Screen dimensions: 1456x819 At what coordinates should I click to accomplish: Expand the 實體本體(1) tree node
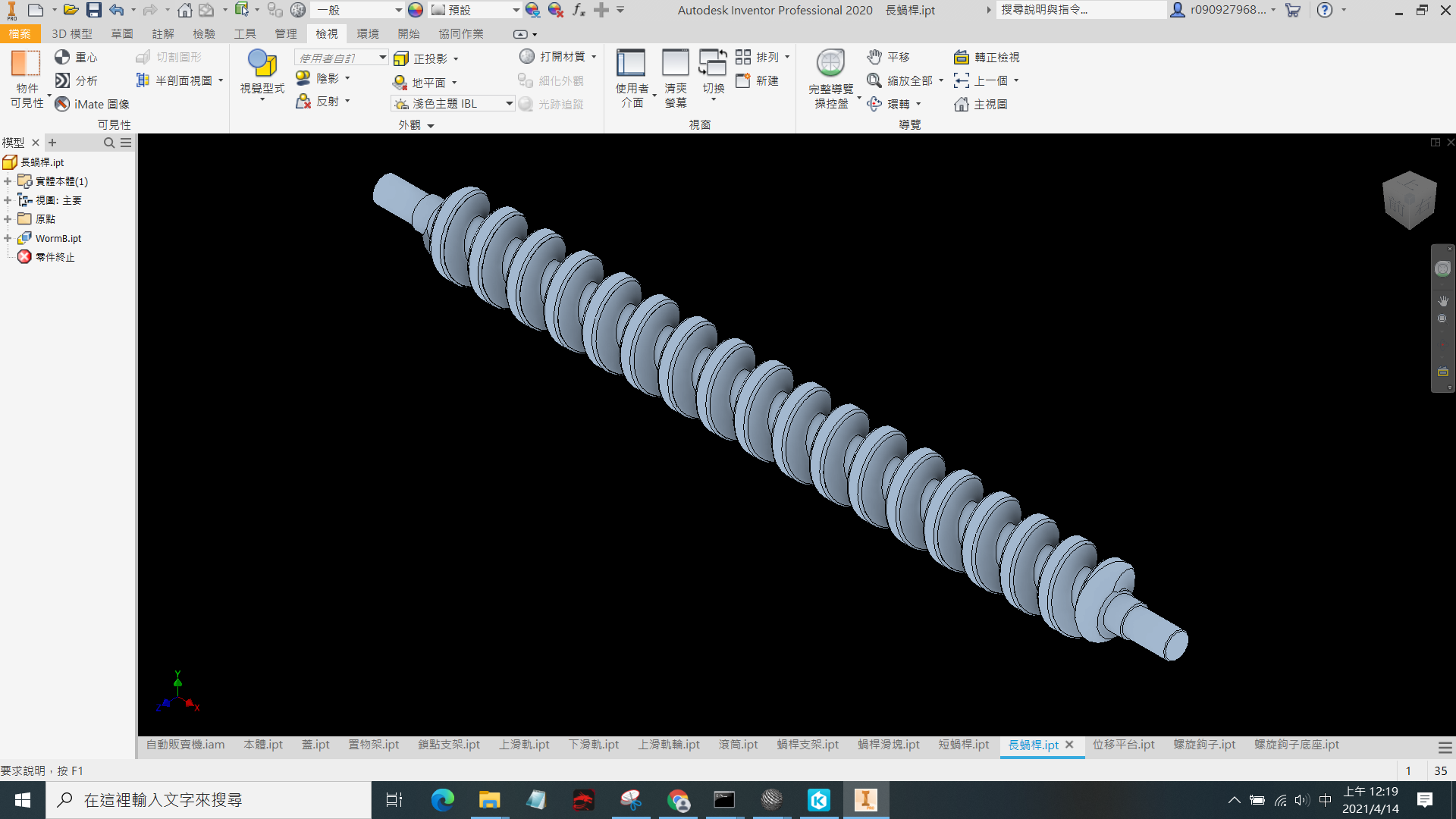pos(8,181)
